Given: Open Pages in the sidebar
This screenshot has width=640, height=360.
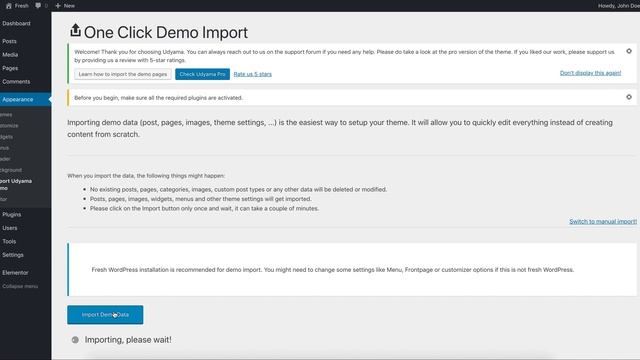Looking at the screenshot, I should pyautogui.click(x=10, y=68).
